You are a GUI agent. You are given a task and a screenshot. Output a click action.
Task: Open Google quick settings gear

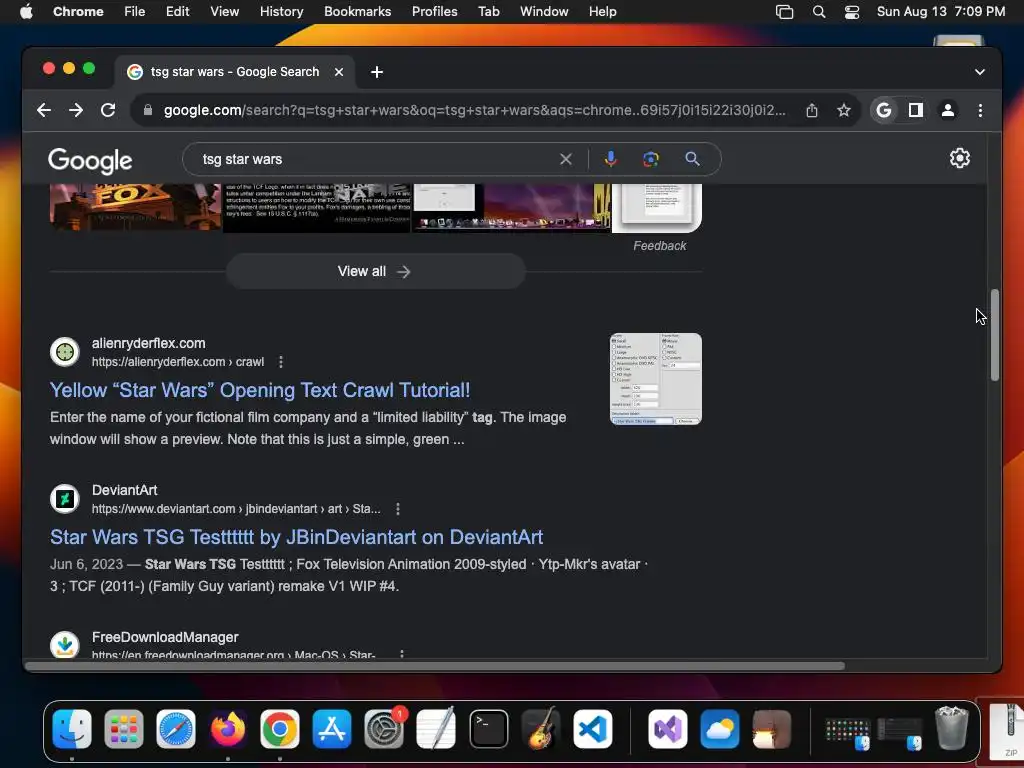959,158
